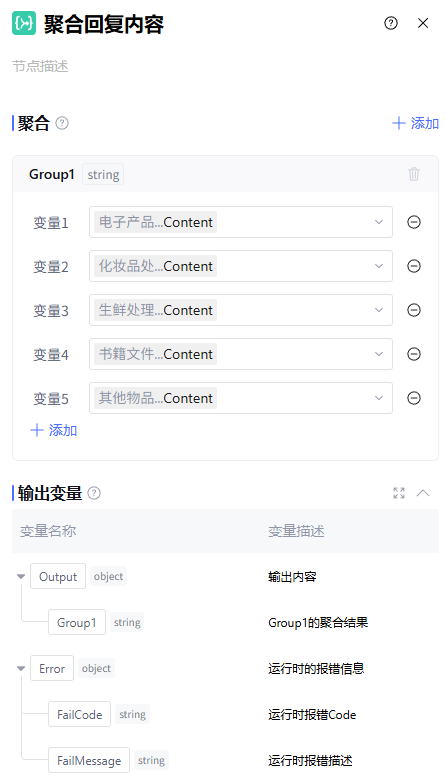Collapse the Error object tree node

click(x=21, y=668)
